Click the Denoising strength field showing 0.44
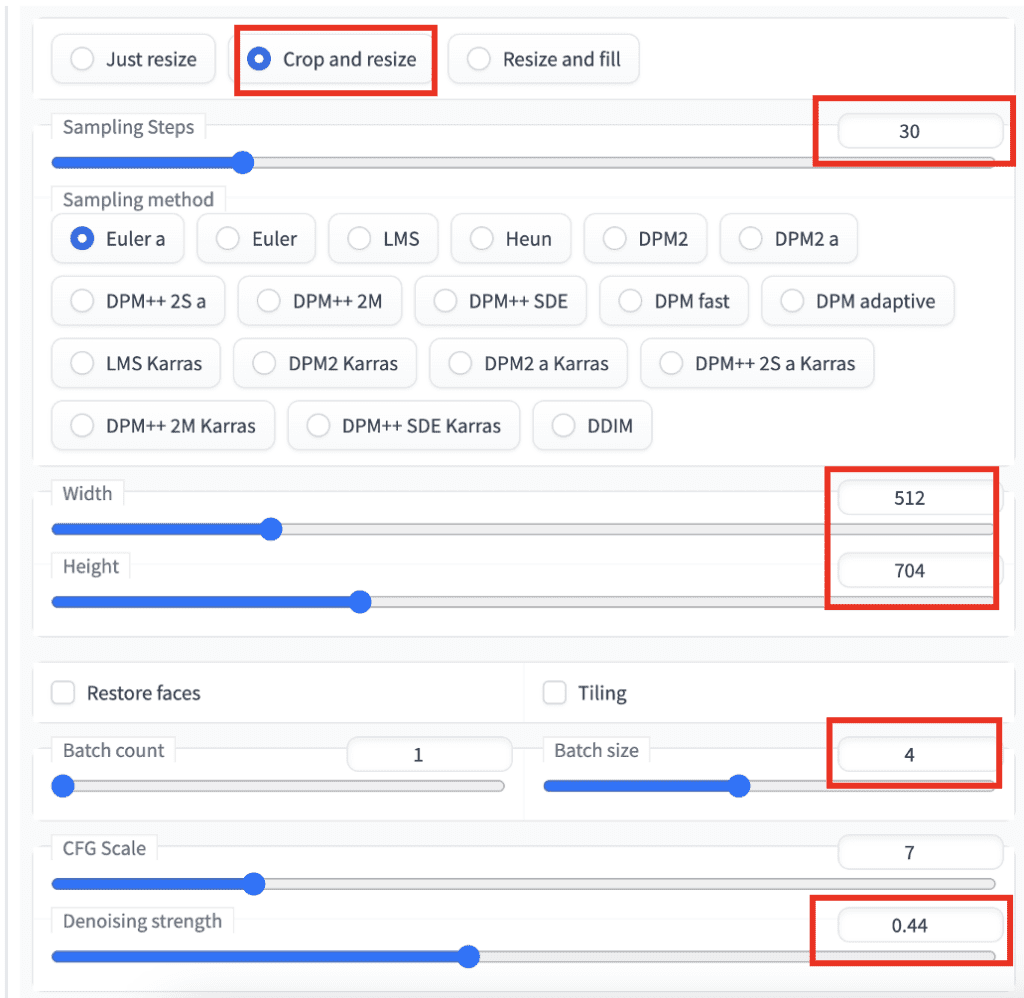This screenshot has width=1024, height=998. [x=920, y=925]
